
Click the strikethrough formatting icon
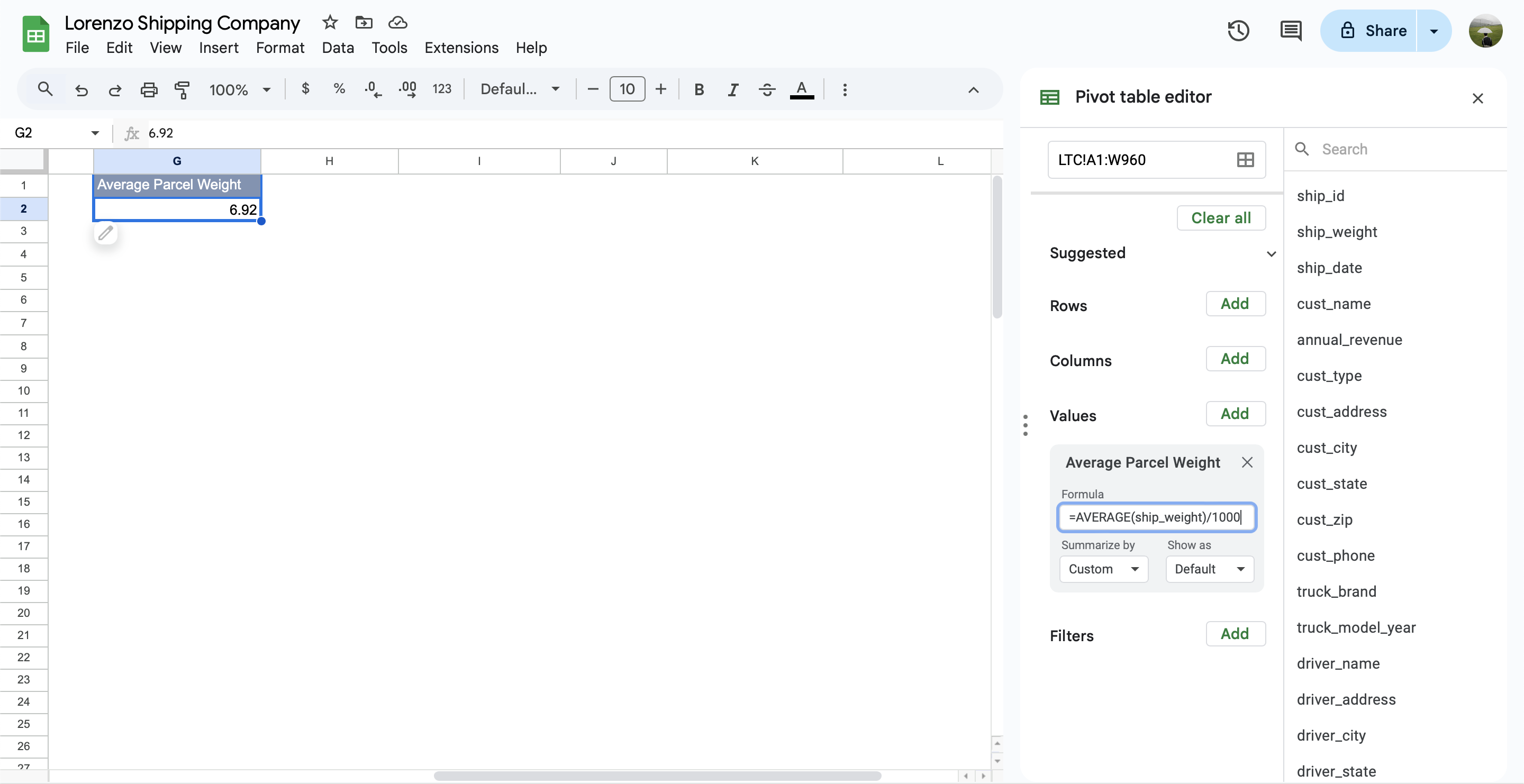click(x=767, y=89)
